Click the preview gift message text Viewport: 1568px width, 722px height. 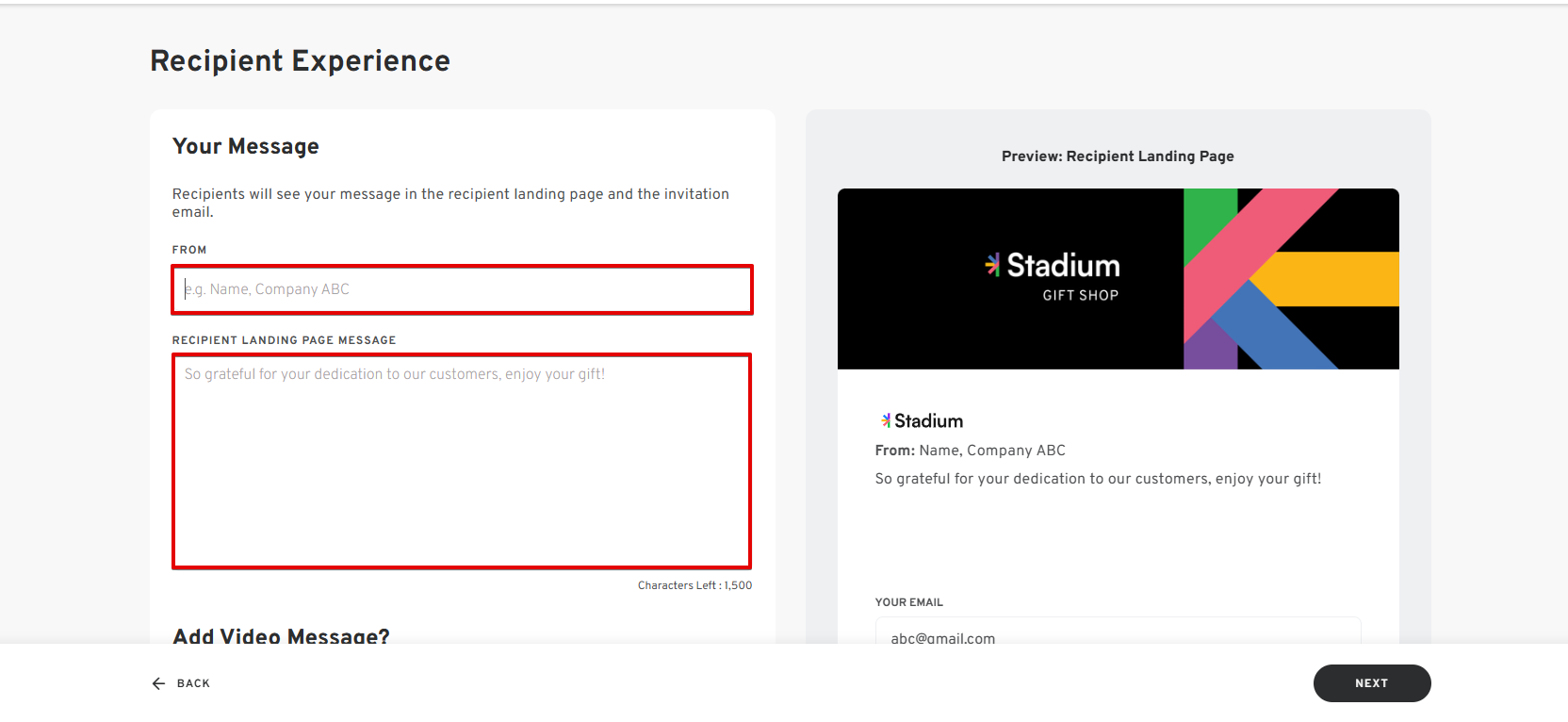(1098, 479)
